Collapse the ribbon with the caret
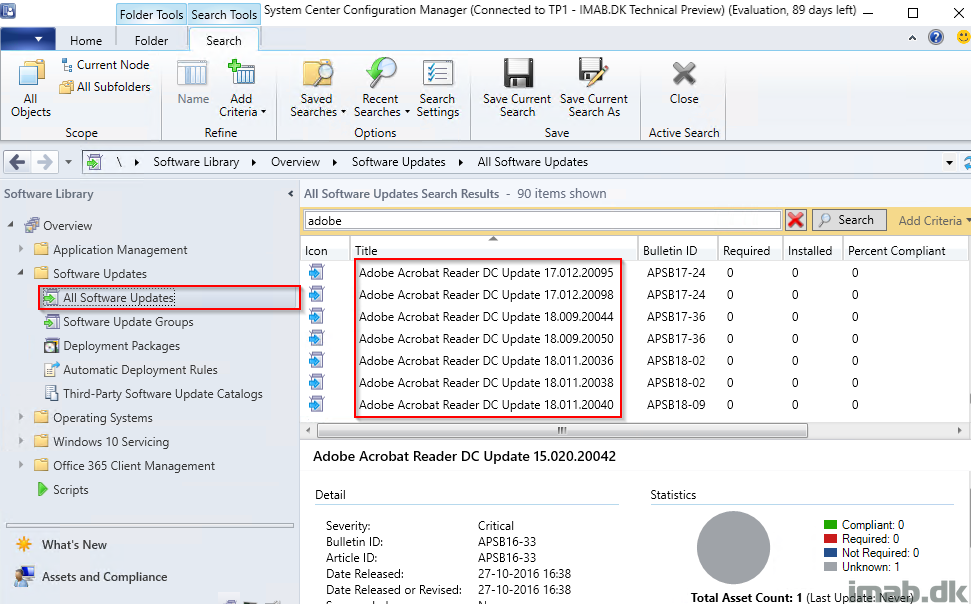 (912, 38)
